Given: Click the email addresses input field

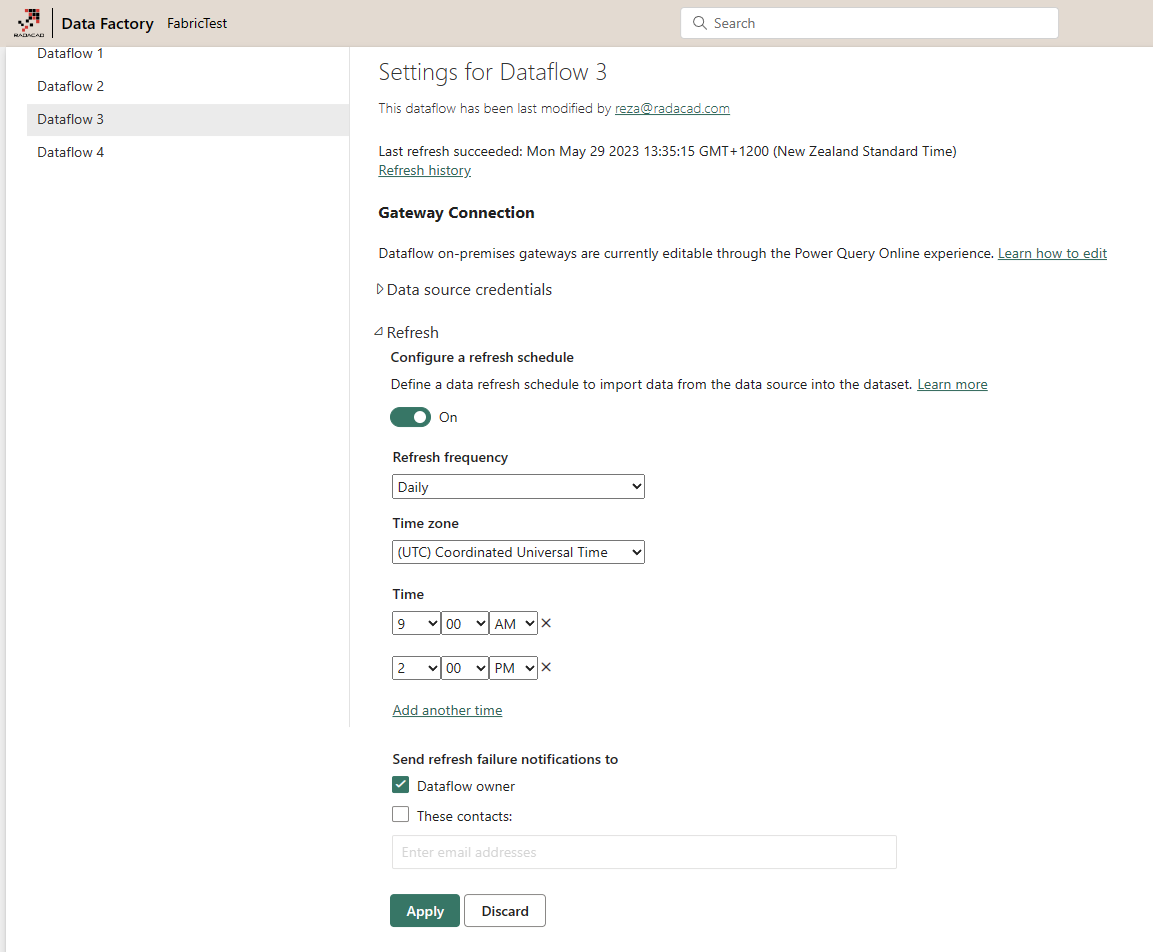Looking at the screenshot, I should (644, 852).
